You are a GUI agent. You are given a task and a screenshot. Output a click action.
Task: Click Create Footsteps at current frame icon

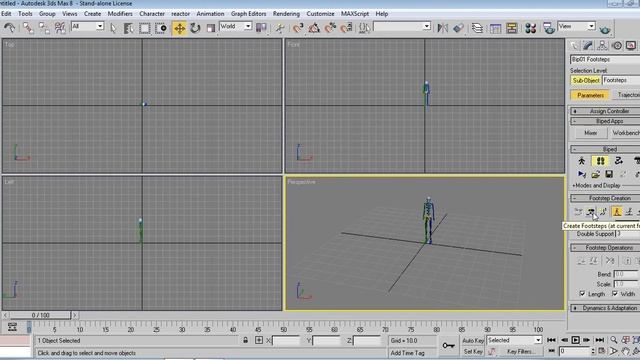(x=591, y=211)
